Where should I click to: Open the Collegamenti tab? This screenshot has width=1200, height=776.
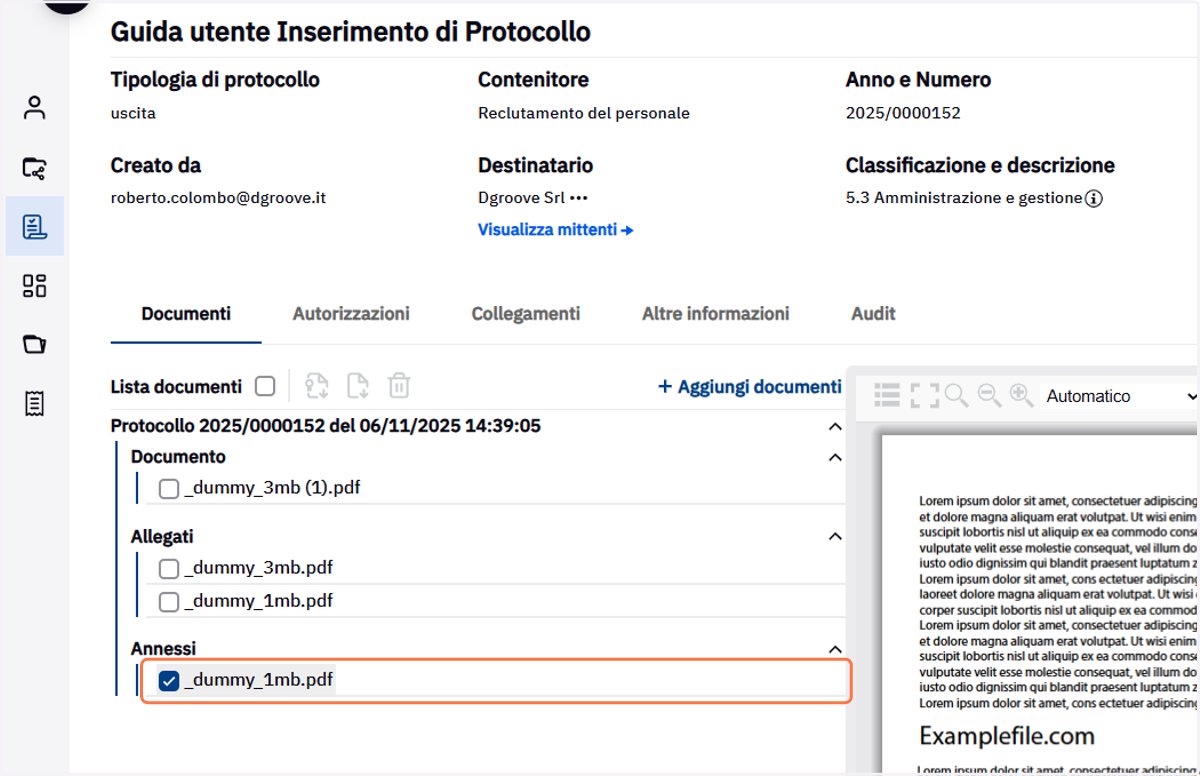click(x=526, y=314)
